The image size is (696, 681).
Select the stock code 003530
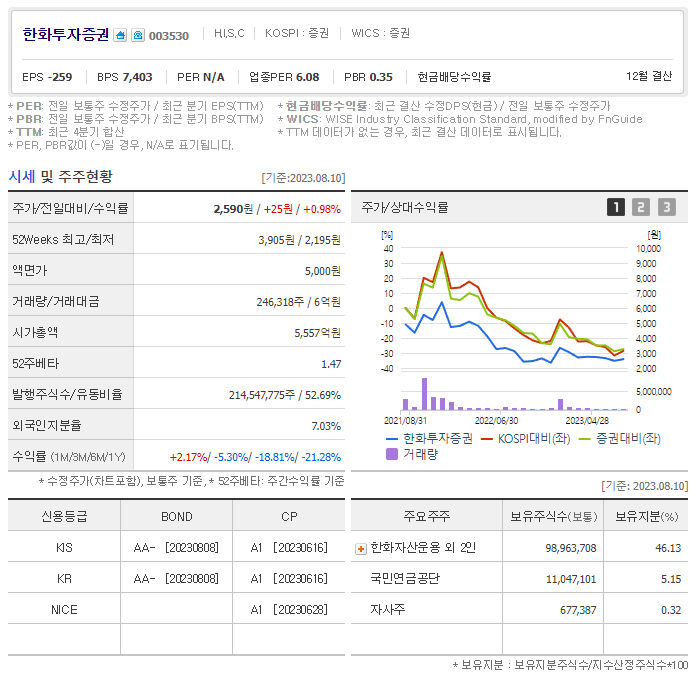tap(169, 36)
